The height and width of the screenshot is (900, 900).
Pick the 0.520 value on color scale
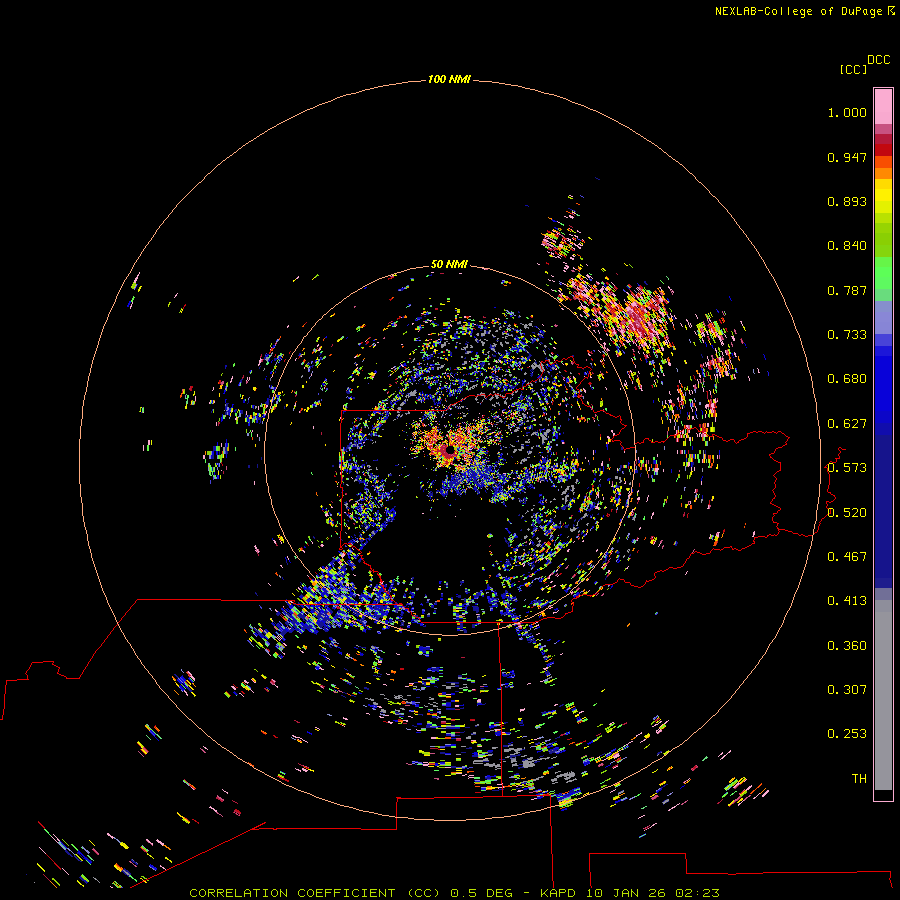[x=847, y=513]
